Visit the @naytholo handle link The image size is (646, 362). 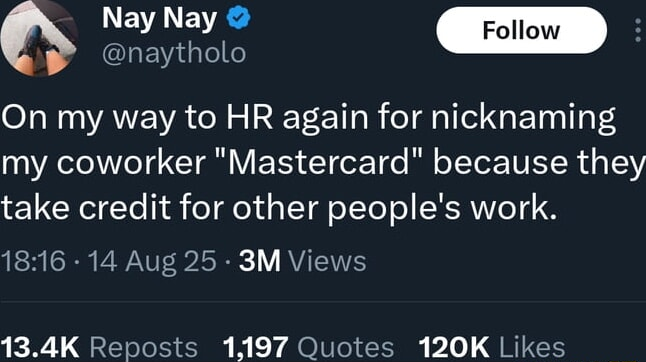[x=174, y=54]
